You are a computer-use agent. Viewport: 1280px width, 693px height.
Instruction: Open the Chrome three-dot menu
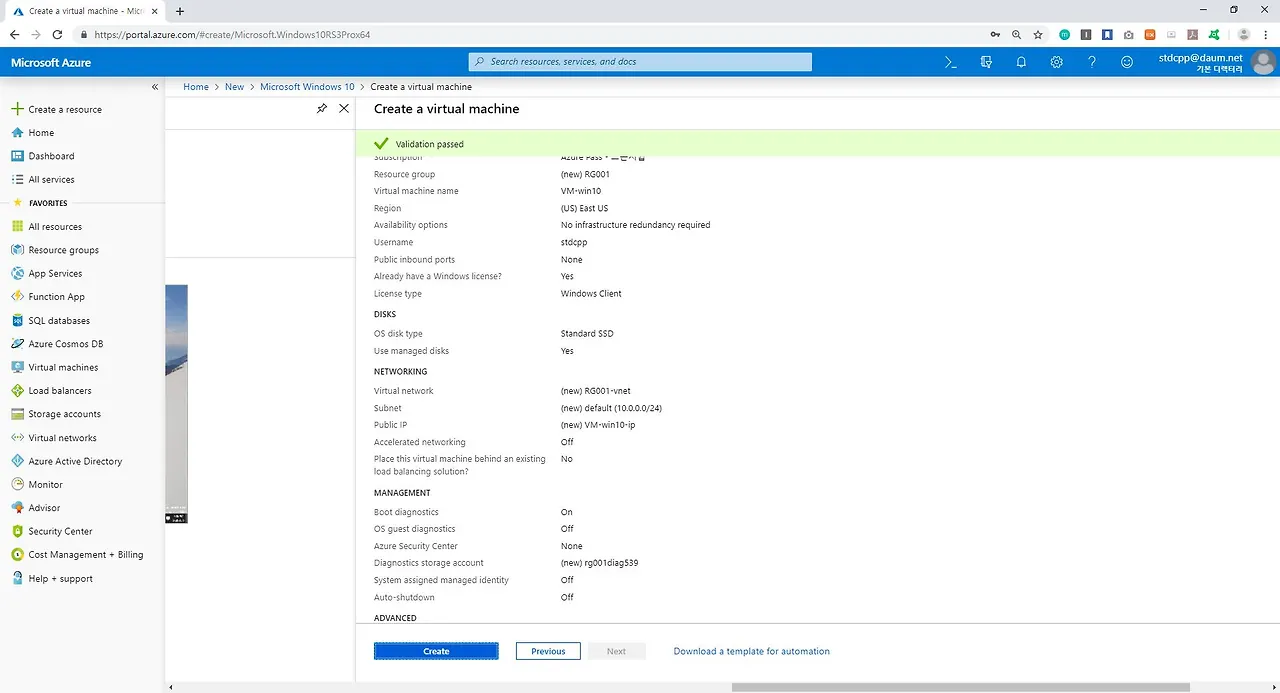click(x=1268, y=34)
